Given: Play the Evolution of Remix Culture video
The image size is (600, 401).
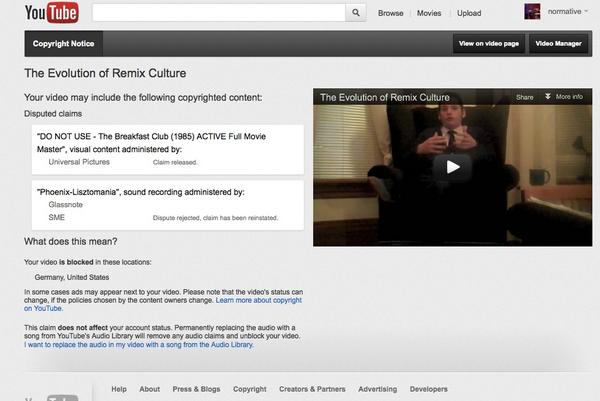Looking at the screenshot, I should (x=452, y=167).
